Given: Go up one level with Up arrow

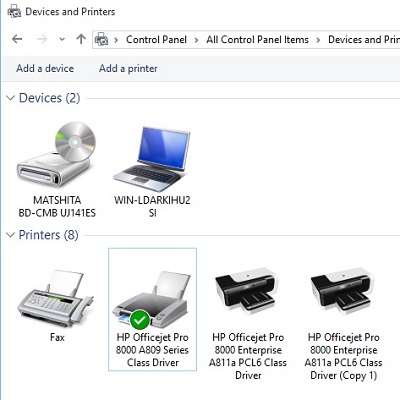Looking at the screenshot, I should coord(81,39).
